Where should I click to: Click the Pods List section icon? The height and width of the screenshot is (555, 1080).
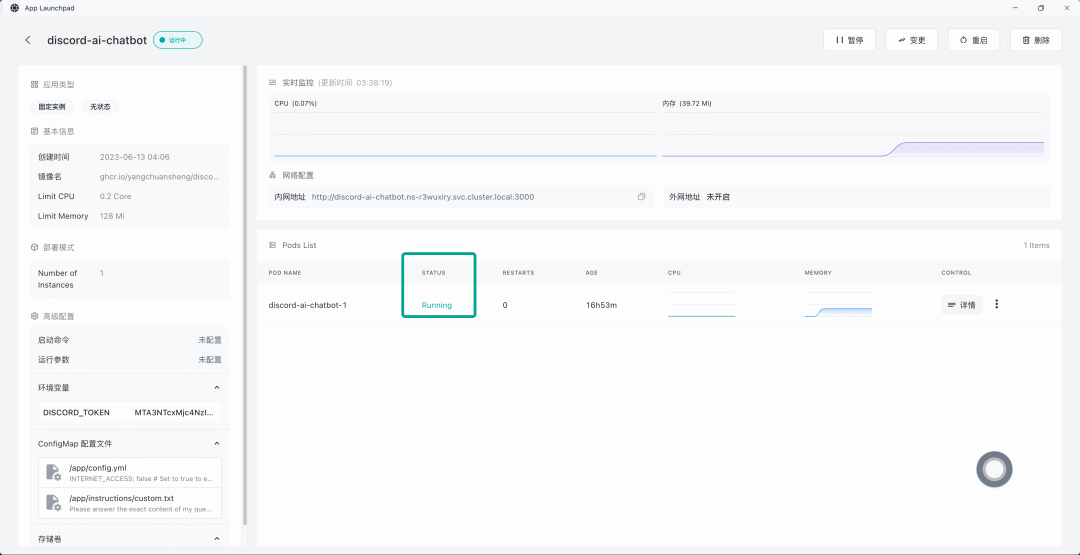(273, 245)
